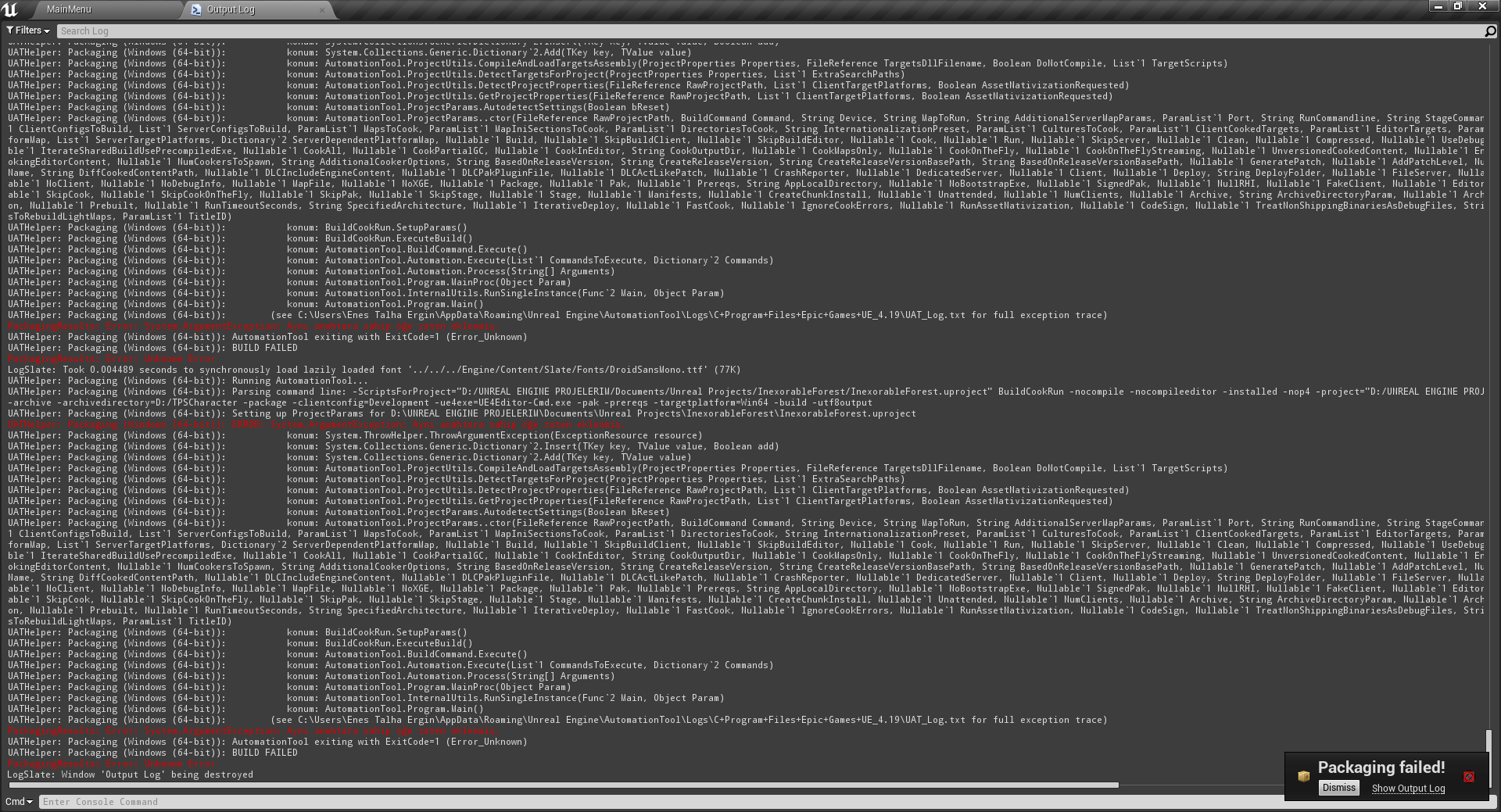Select the "Window 'Output Log' being destroyed" line
1501x812 pixels.
tap(131, 774)
